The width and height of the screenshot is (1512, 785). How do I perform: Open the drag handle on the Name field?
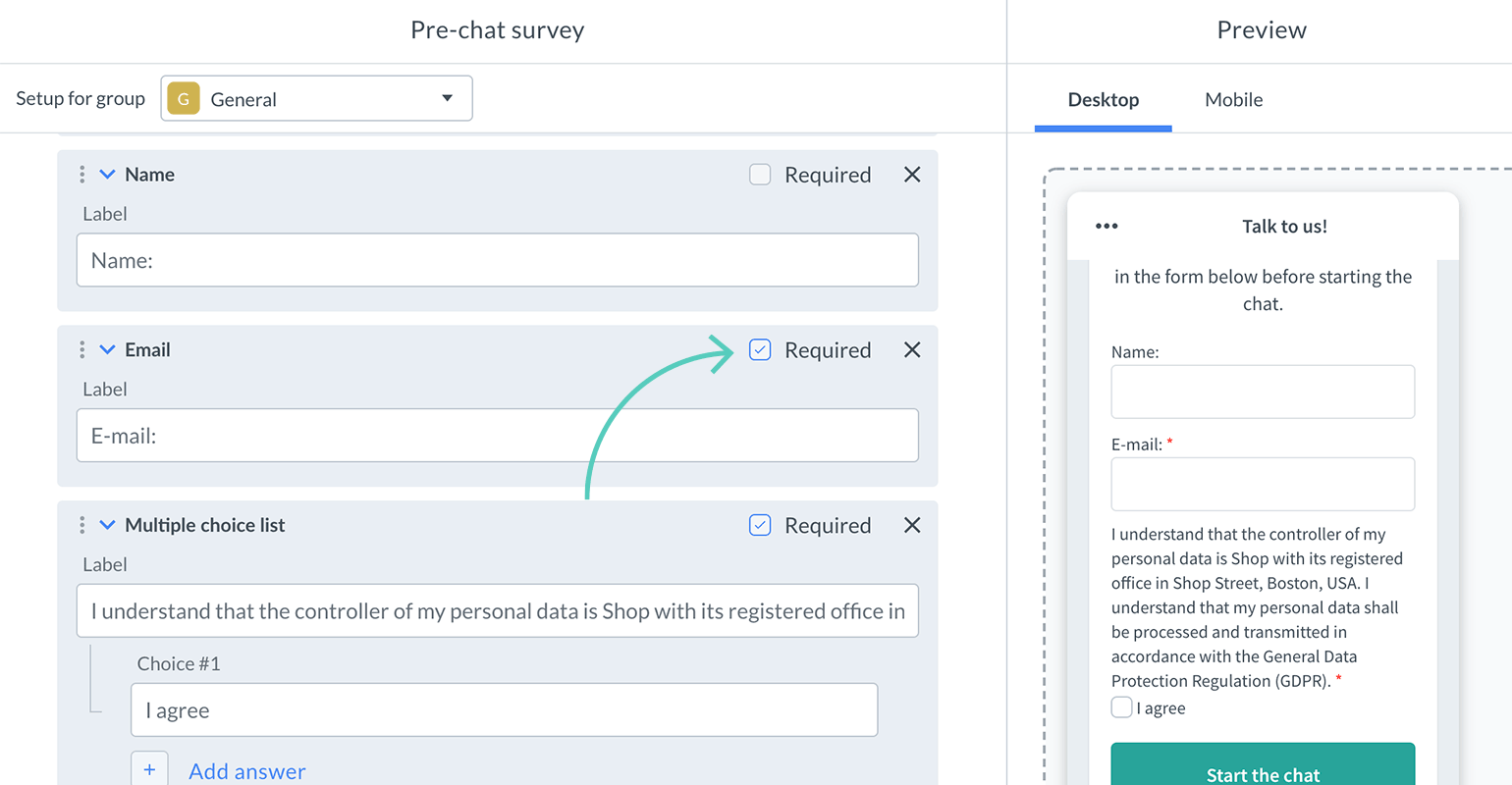click(81, 175)
